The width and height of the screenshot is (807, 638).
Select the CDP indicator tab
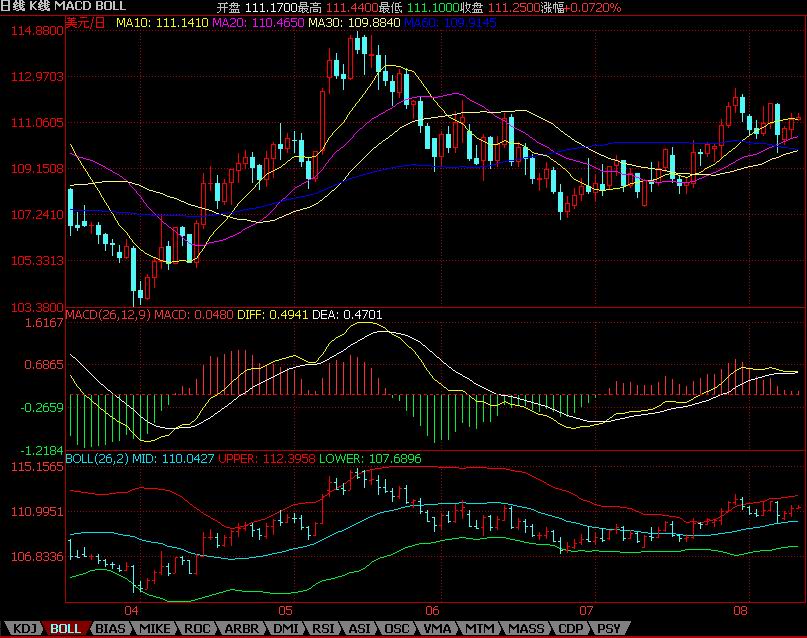[x=568, y=628]
